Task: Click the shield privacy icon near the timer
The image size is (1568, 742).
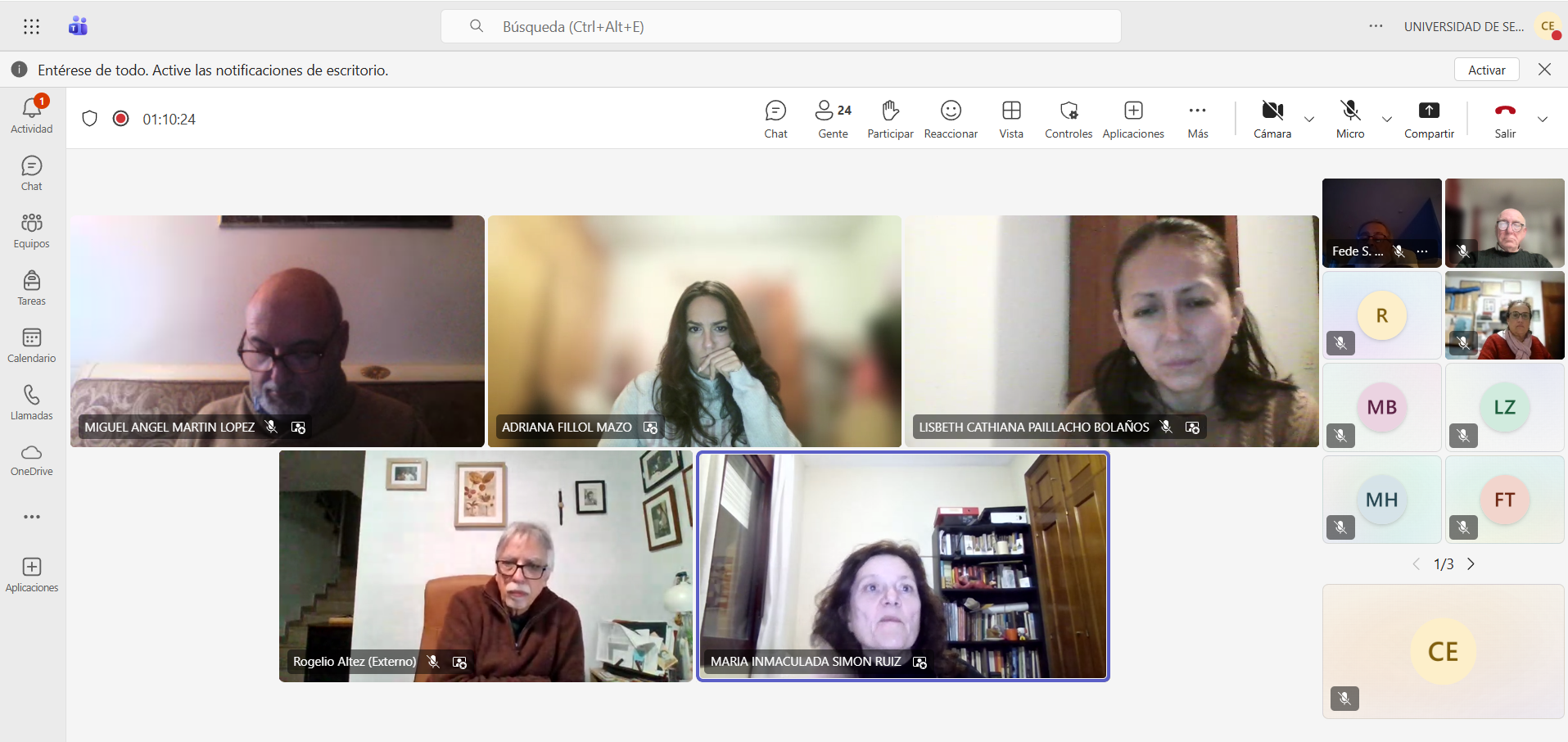Action: click(x=90, y=119)
